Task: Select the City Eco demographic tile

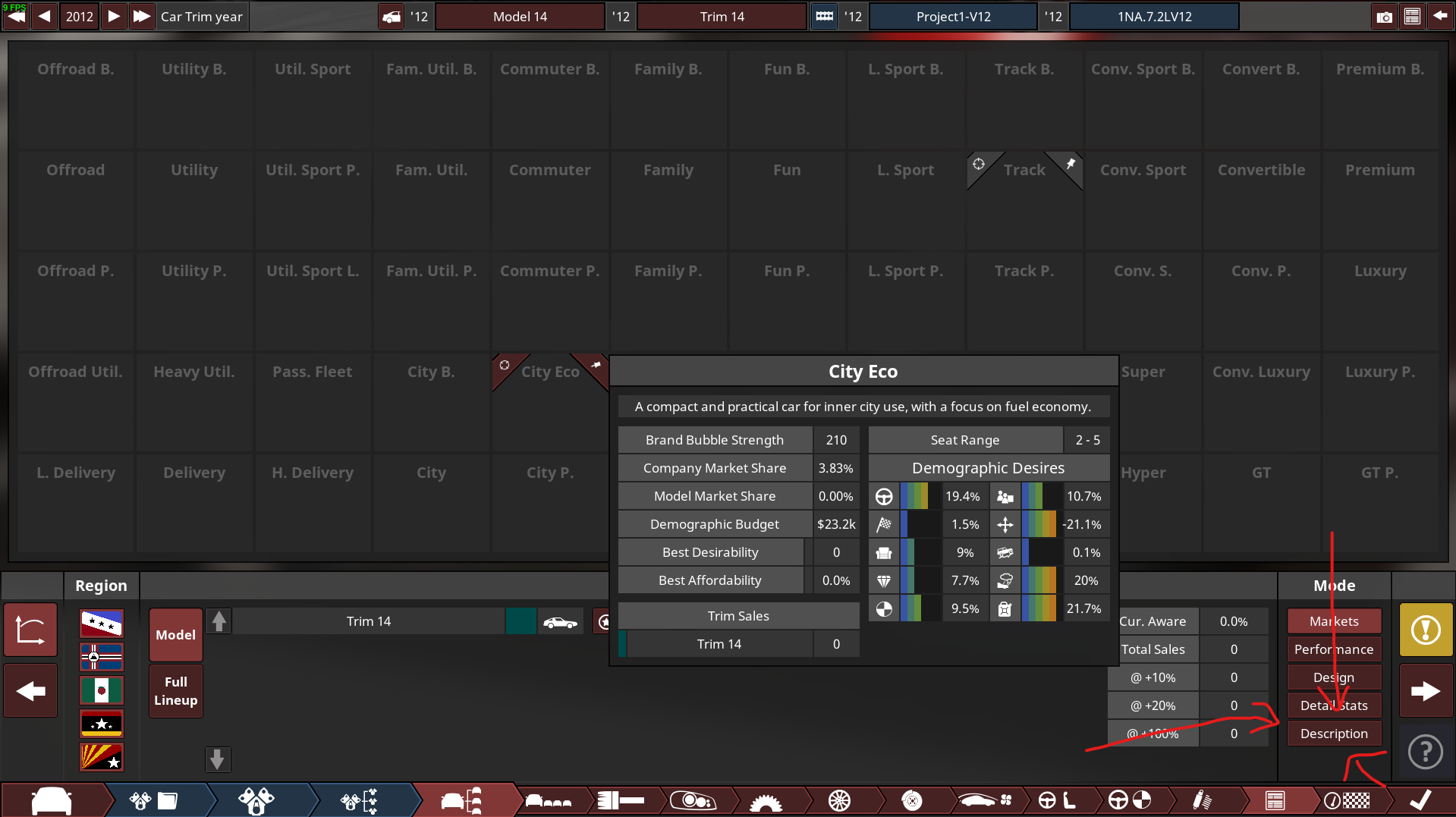Action: tap(550, 402)
